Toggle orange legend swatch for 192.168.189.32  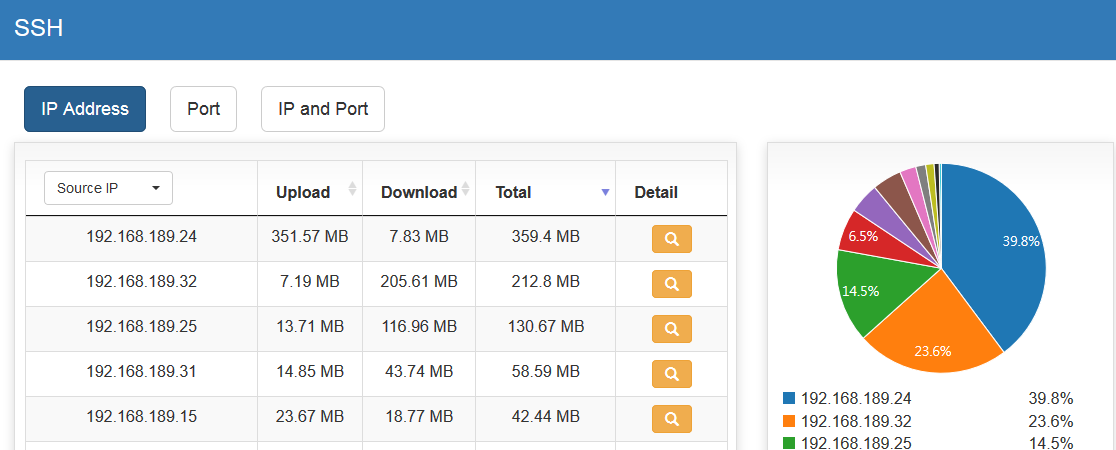click(x=789, y=421)
